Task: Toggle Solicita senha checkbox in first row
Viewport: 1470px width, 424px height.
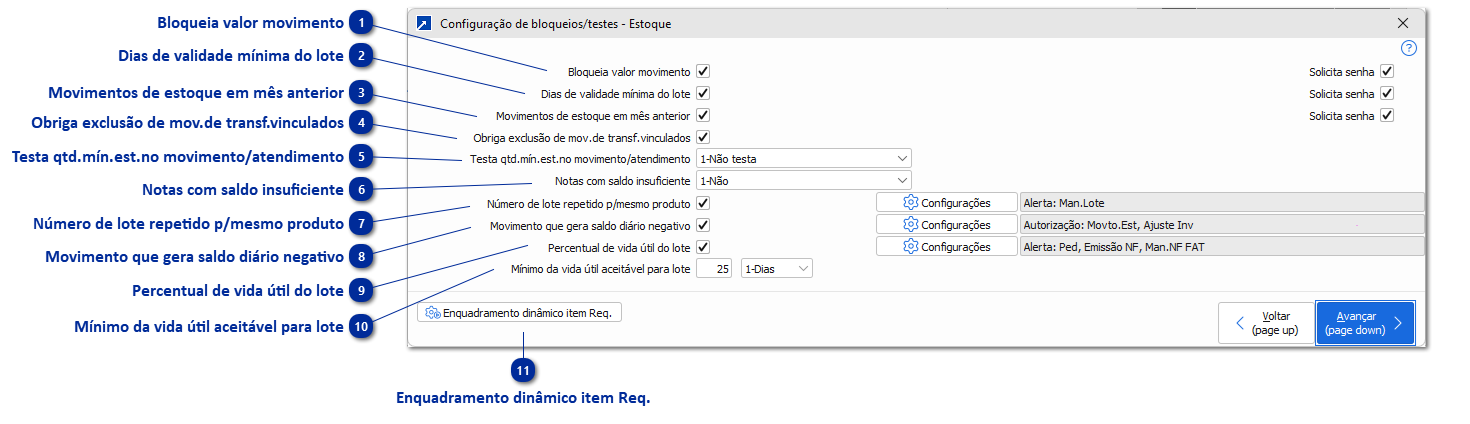Action: coord(1386,72)
